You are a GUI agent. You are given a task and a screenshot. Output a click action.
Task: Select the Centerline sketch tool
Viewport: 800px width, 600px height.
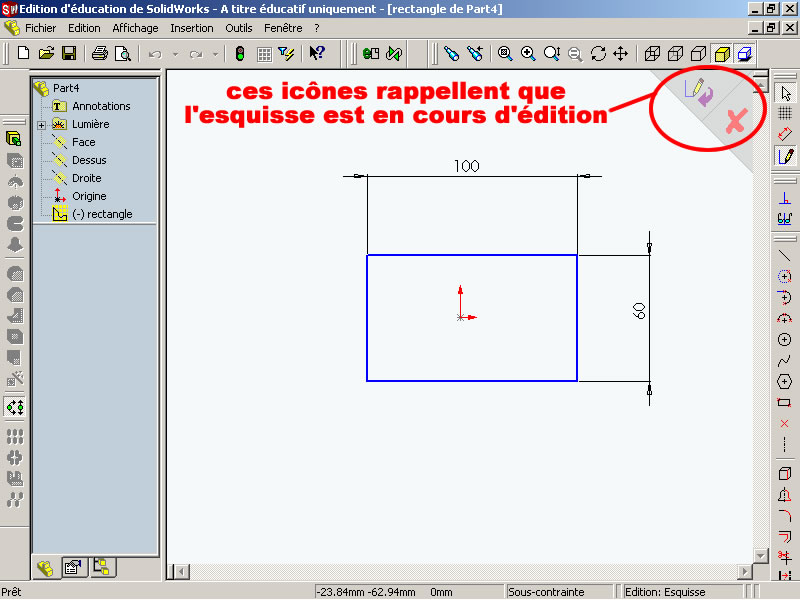[x=784, y=444]
